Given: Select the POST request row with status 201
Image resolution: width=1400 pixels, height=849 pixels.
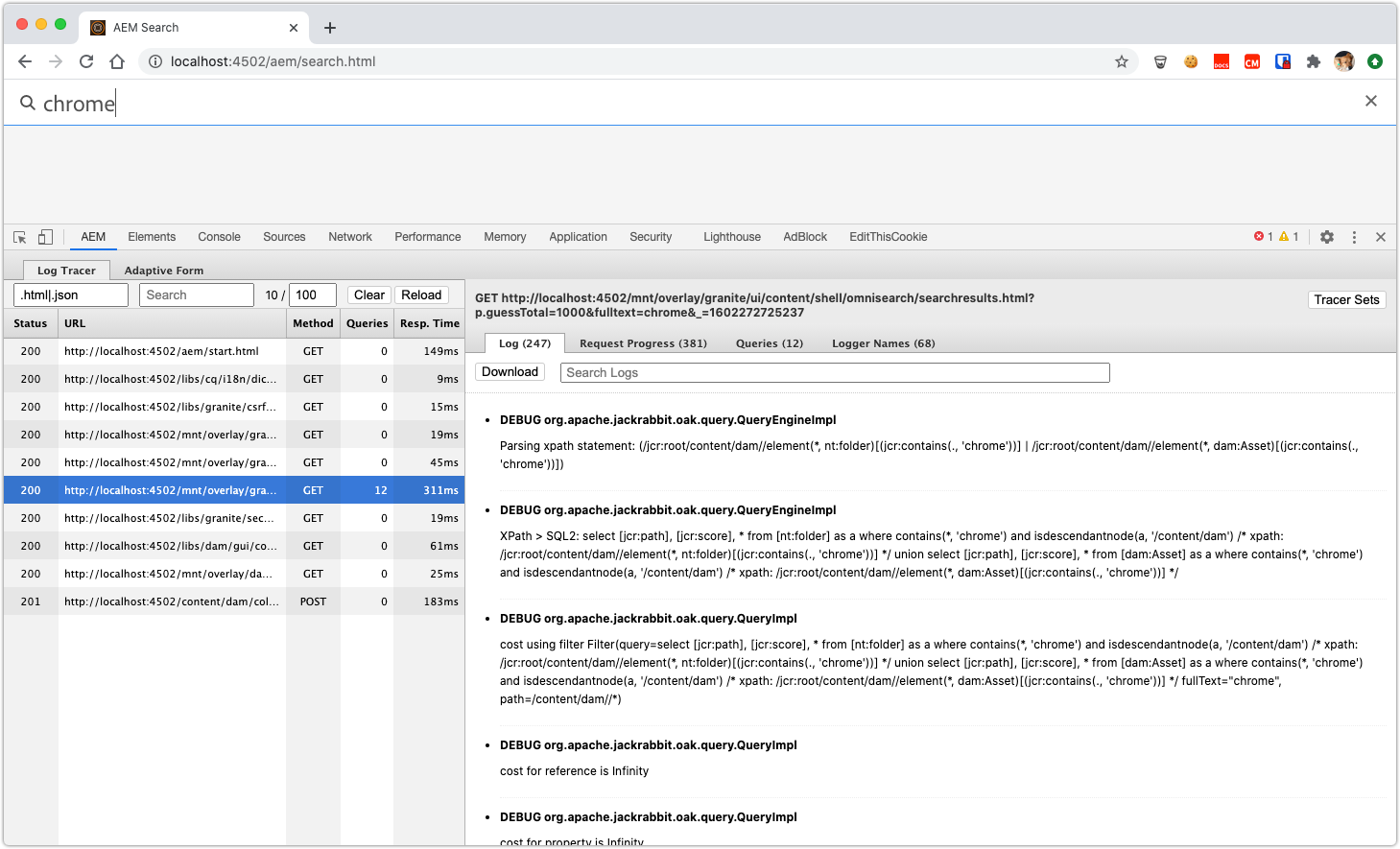Looking at the screenshot, I should pyautogui.click(x=171, y=601).
